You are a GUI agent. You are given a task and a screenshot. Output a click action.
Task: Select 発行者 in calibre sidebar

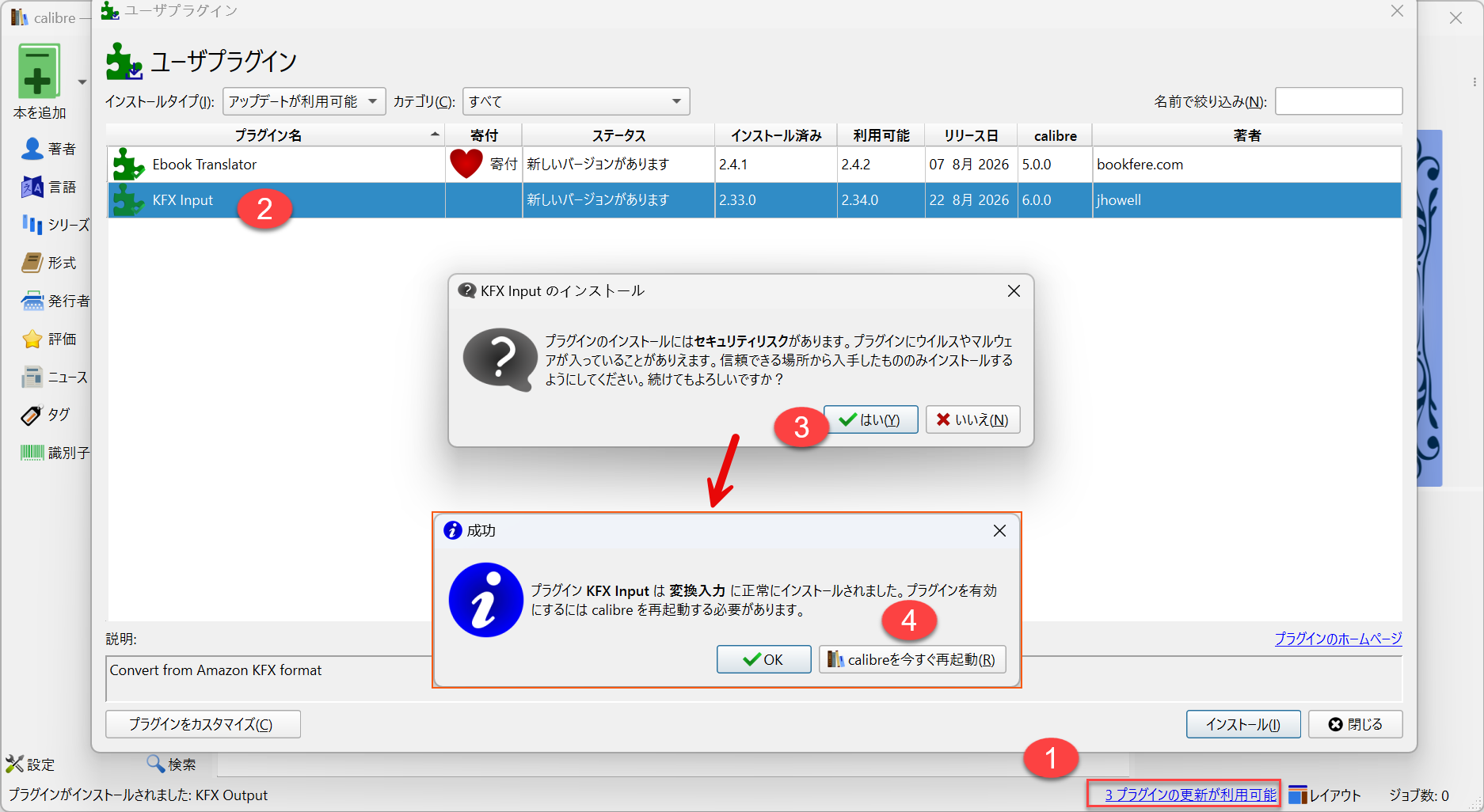[55, 301]
